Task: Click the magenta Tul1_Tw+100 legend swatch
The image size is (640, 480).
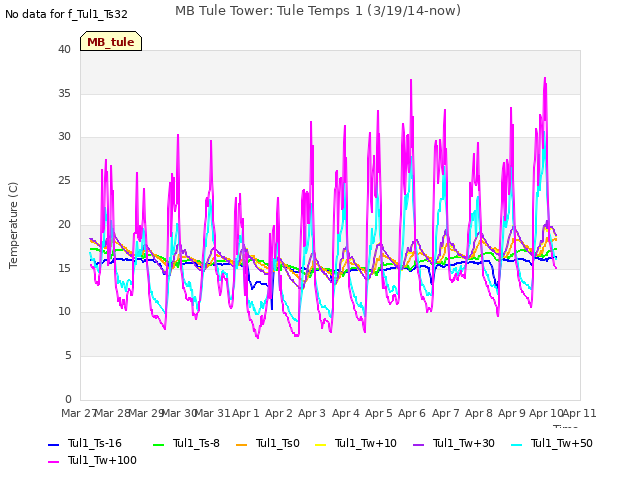Action: (53, 462)
